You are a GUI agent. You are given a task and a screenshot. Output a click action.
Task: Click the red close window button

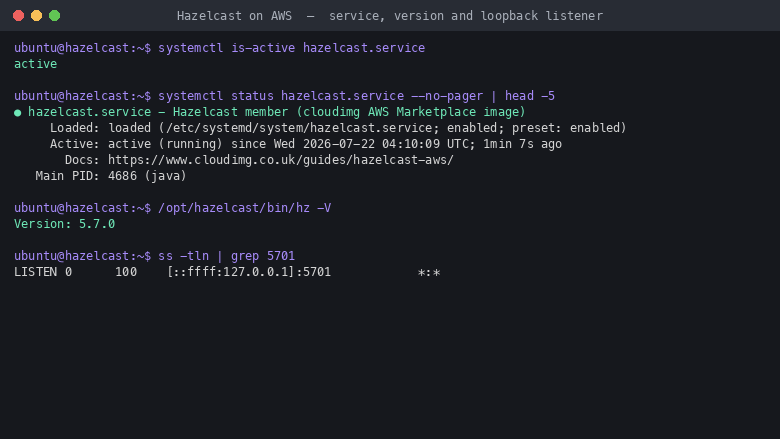(x=18, y=16)
